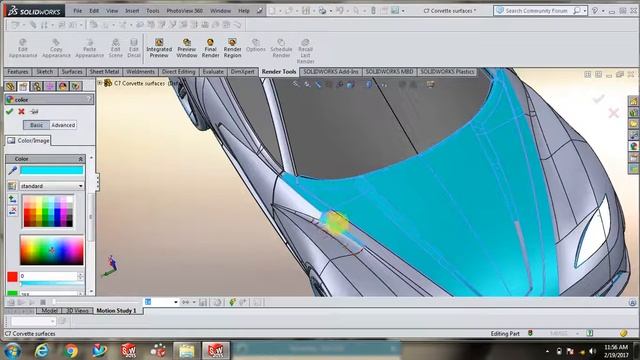The height and width of the screenshot is (360, 640).
Task: Open ConfigurationManager panel icon
Action: pyautogui.click(x=36, y=86)
